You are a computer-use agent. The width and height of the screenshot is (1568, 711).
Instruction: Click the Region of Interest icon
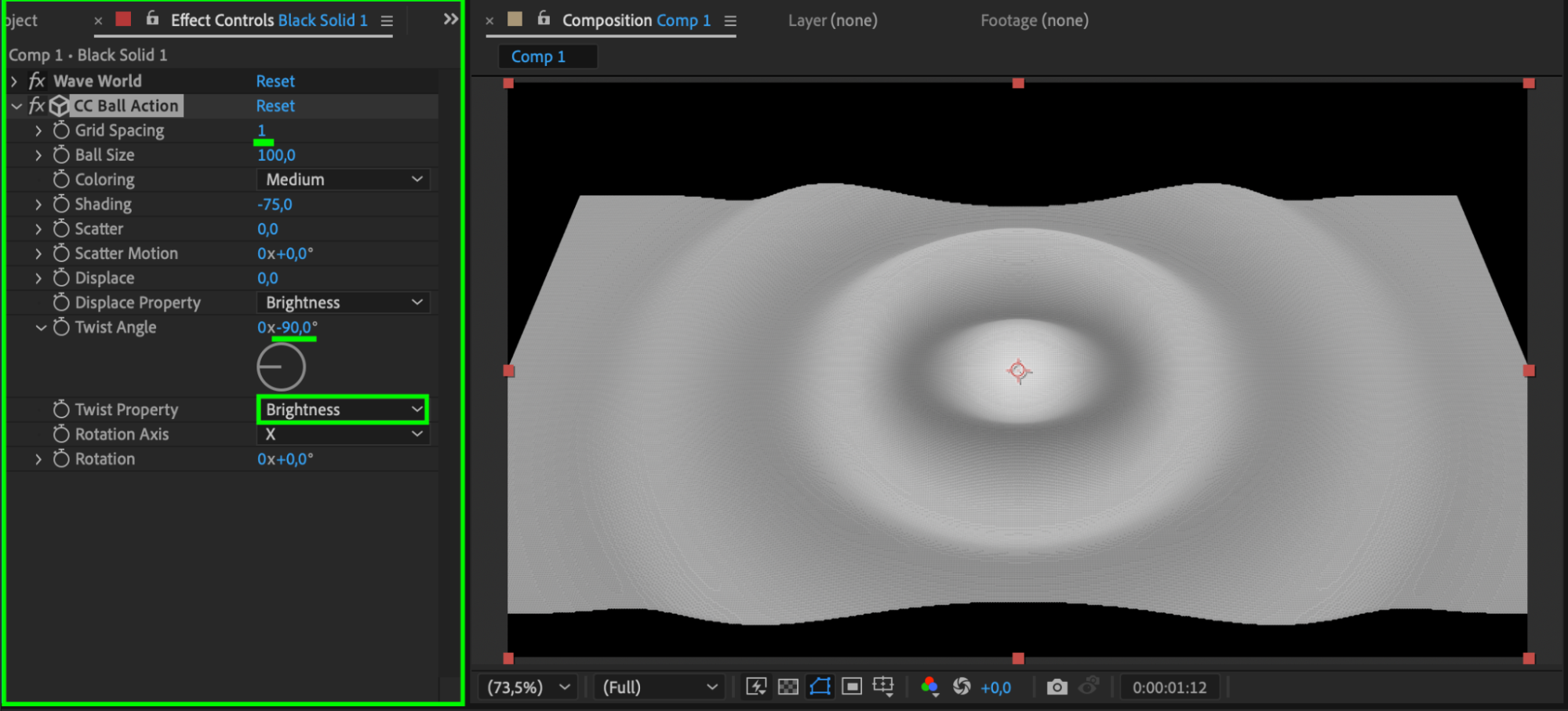(851, 687)
